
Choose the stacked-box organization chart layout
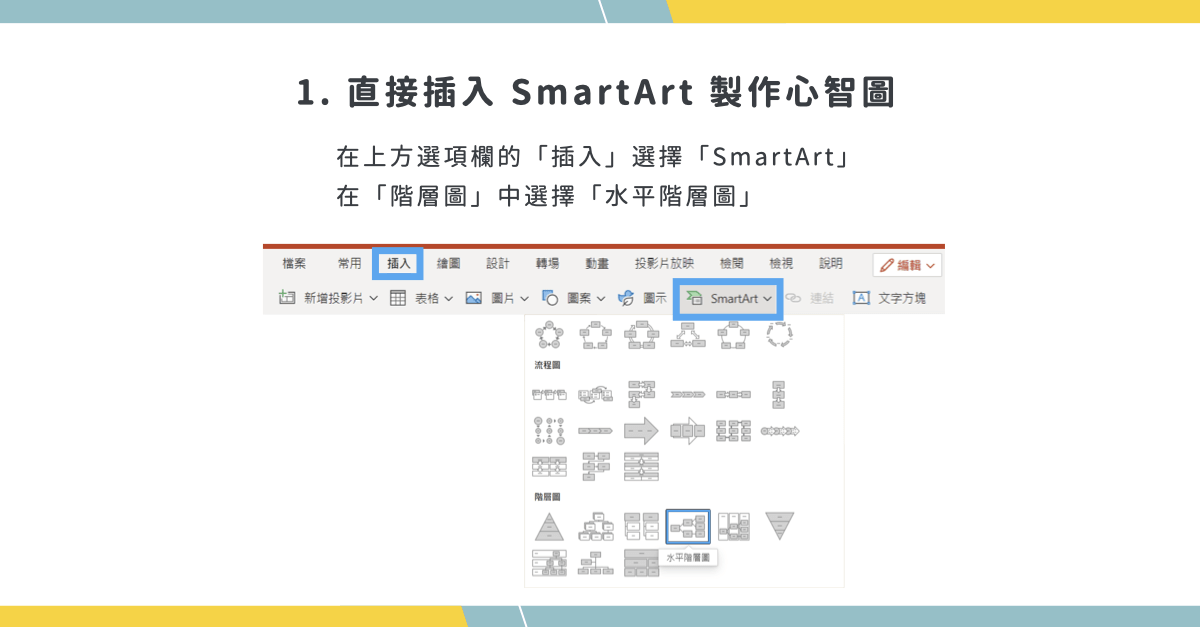595,526
